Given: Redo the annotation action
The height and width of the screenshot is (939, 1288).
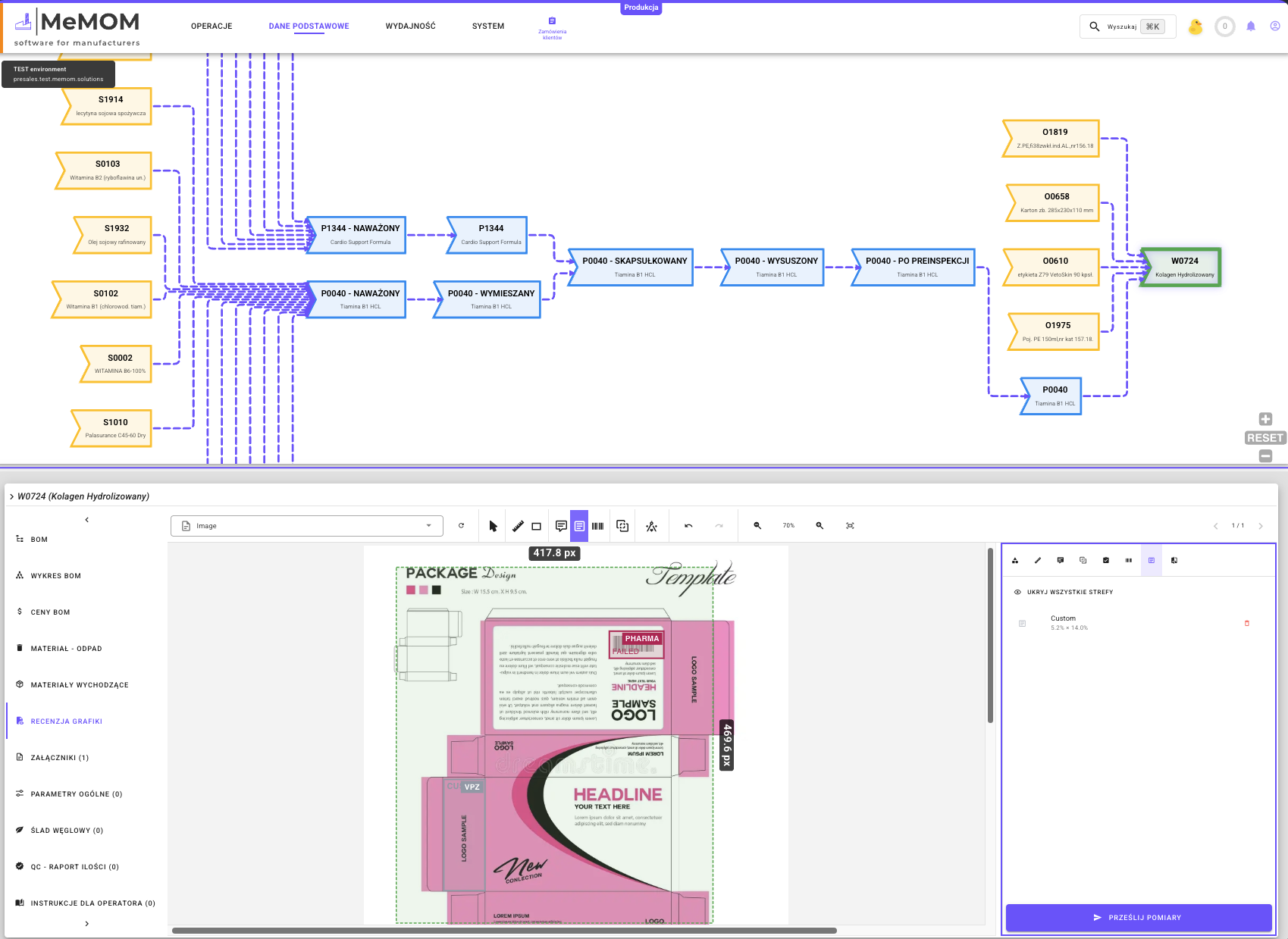Looking at the screenshot, I should click(719, 526).
